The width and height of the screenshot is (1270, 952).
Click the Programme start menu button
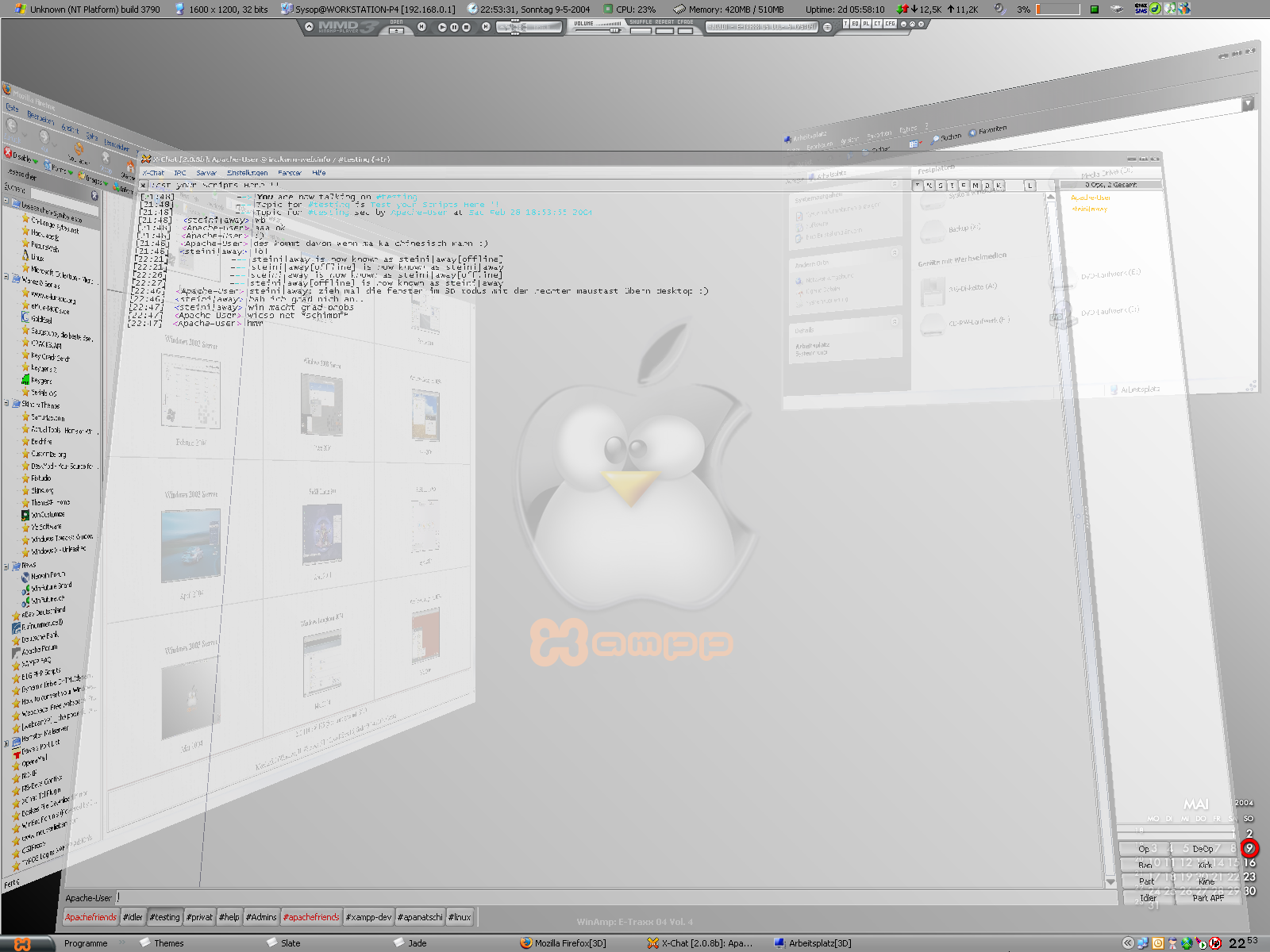pyautogui.click(x=86, y=943)
